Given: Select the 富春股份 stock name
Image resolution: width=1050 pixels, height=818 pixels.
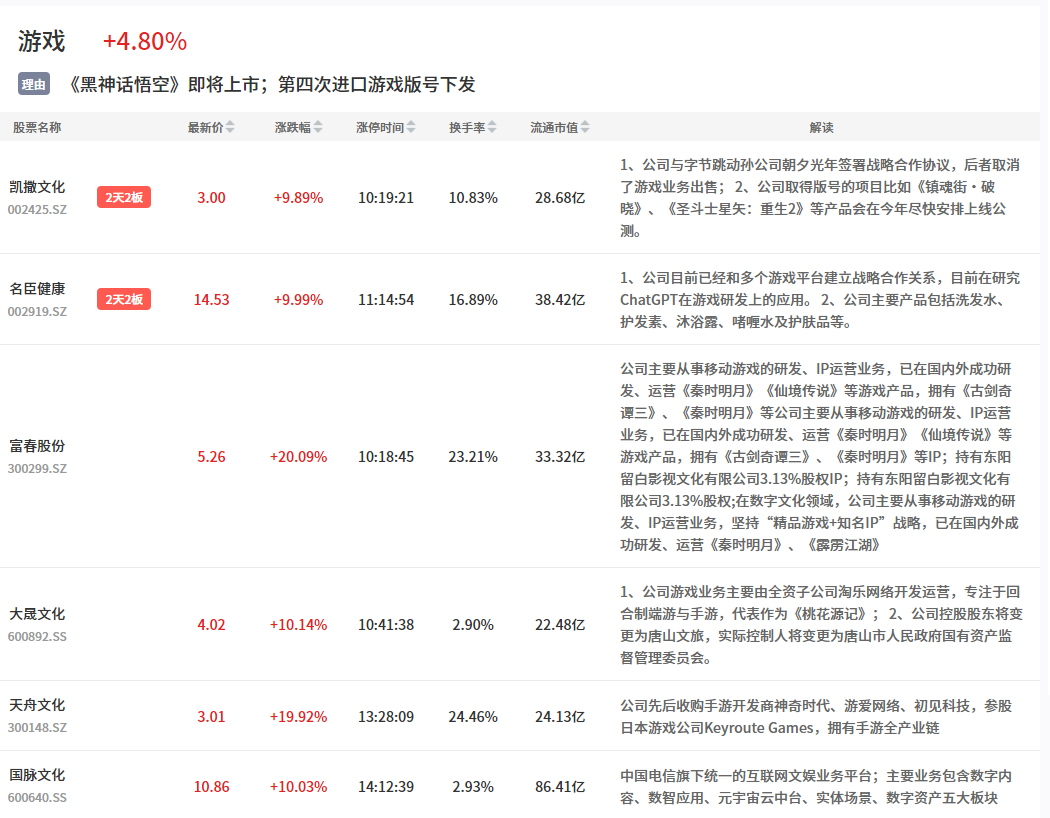Looking at the screenshot, I should tap(37, 446).
